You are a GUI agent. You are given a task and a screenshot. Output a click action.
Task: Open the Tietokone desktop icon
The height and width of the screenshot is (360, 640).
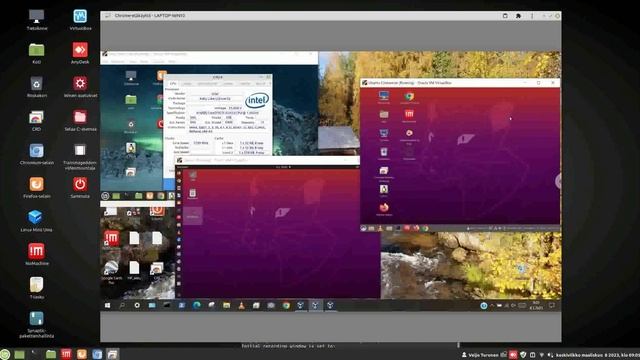point(36,17)
